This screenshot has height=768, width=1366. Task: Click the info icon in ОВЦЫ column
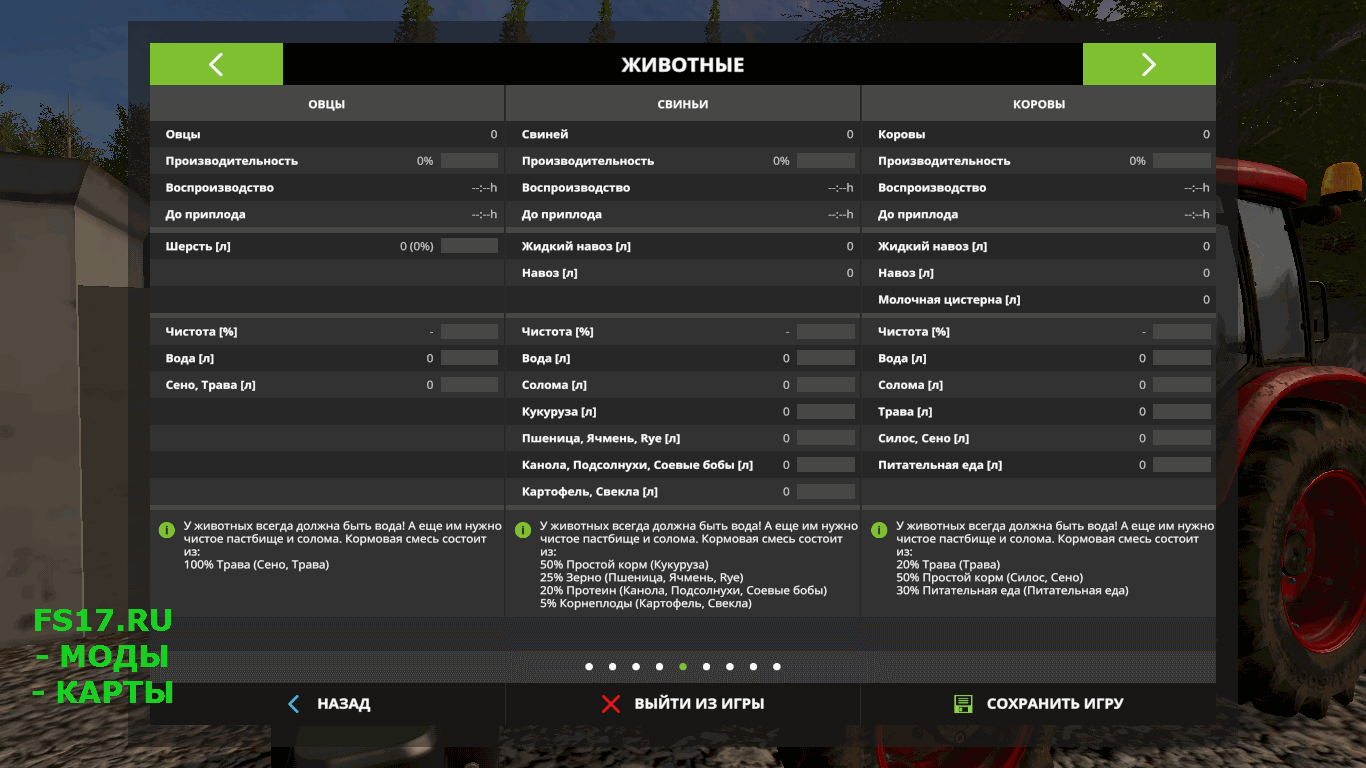[166, 529]
